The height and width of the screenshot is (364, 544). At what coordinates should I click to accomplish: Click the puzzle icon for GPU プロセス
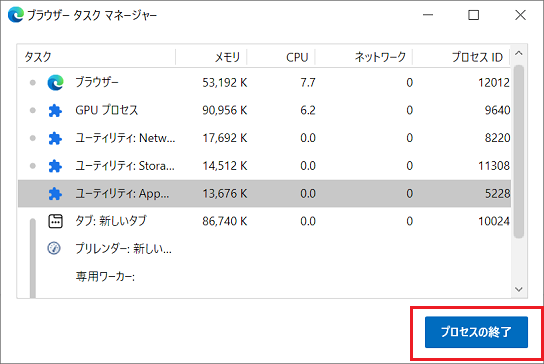[x=55, y=111]
